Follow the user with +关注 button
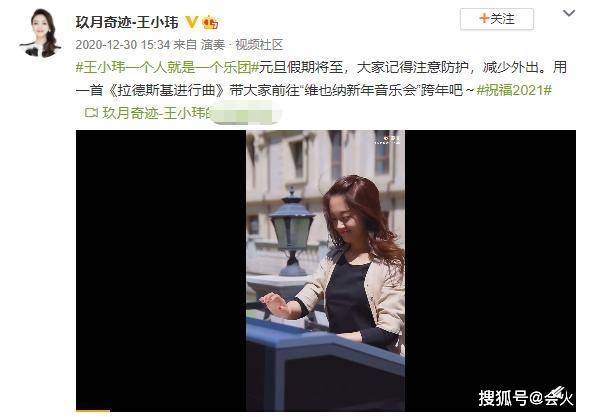Viewport: 590px width, 417px height. pyautogui.click(x=497, y=19)
